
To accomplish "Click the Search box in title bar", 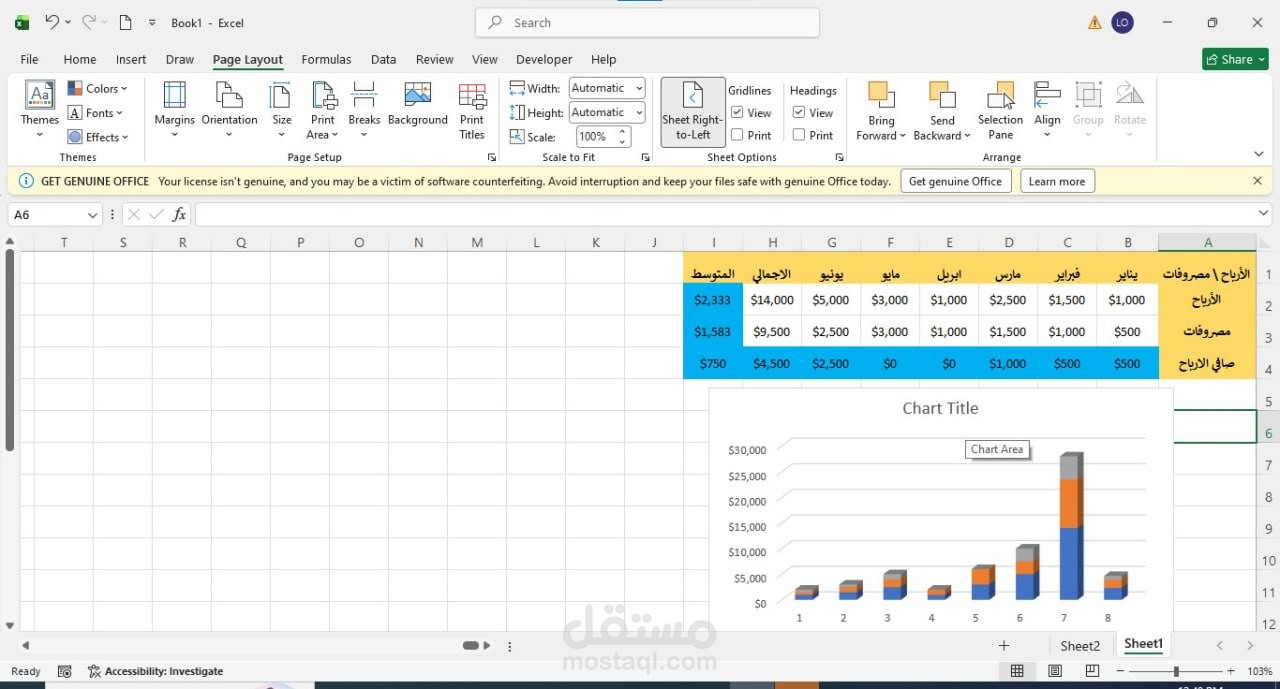I will tap(647, 22).
